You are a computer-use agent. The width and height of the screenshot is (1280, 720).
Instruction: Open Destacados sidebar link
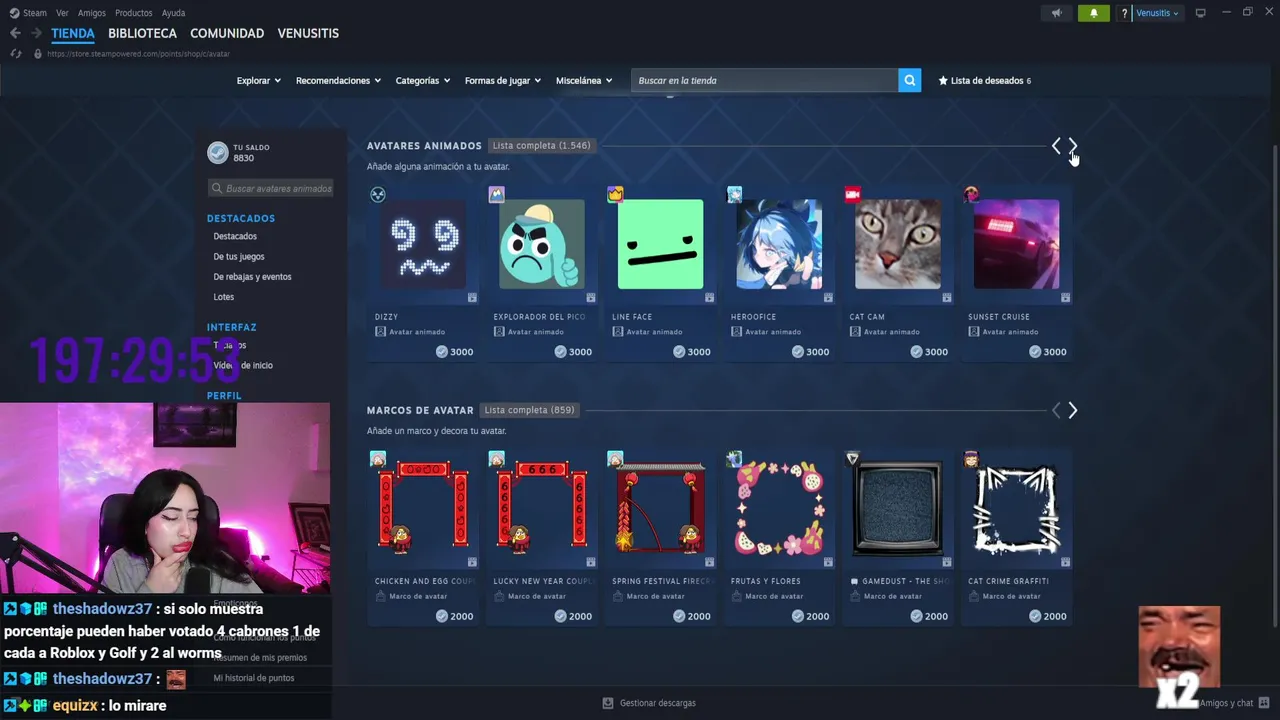pos(235,236)
